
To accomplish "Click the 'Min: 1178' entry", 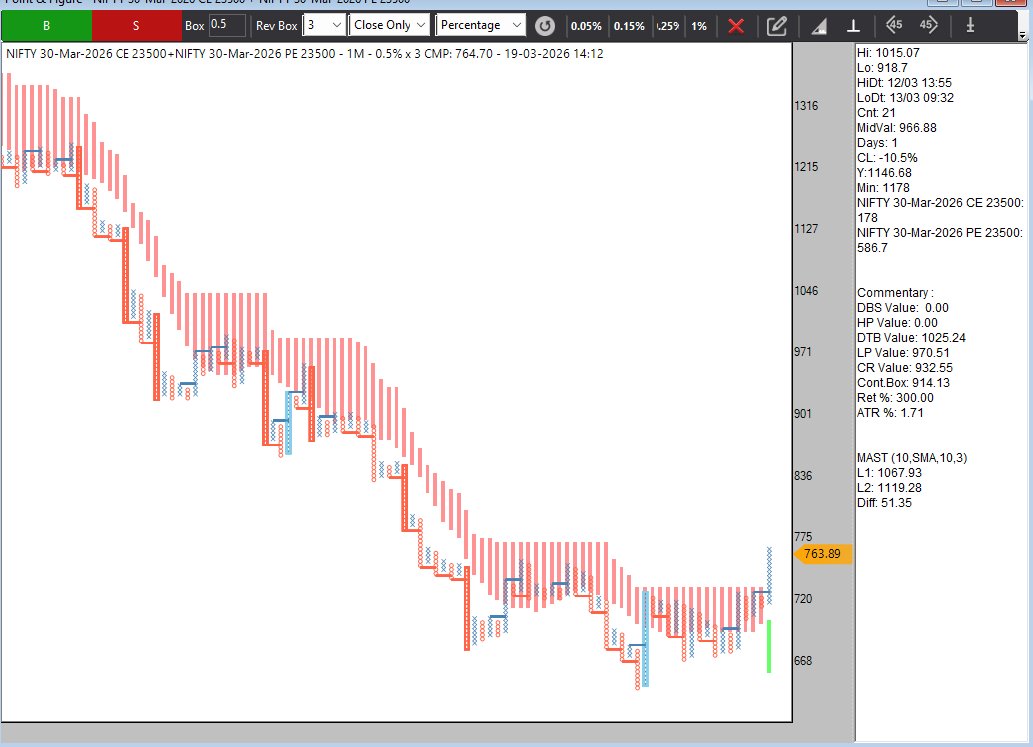I will pyautogui.click(x=883, y=188).
